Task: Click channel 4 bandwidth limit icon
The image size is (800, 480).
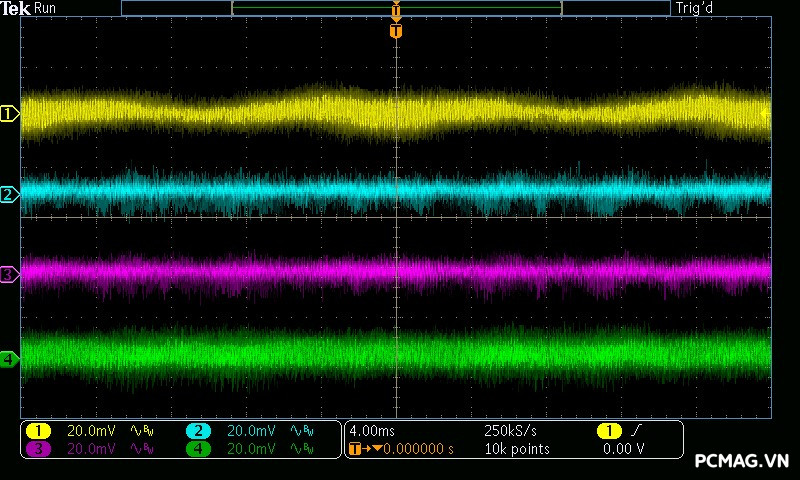Action: tap(301, 449)
